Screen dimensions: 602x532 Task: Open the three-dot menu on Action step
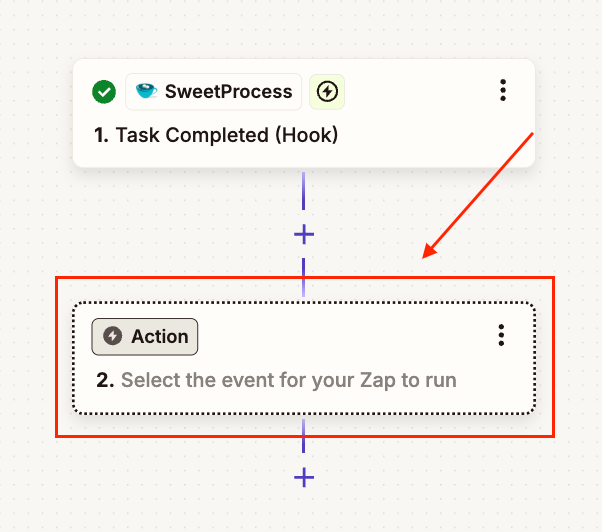pos(501,336)
